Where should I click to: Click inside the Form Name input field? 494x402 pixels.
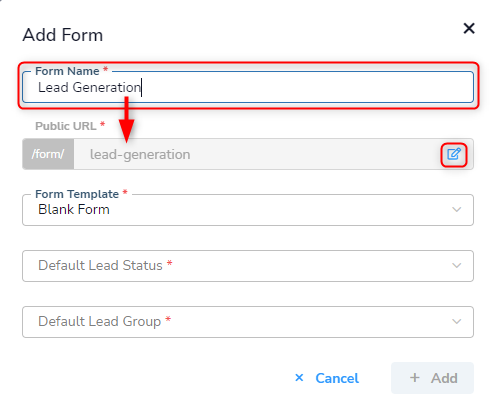(248, 87)
